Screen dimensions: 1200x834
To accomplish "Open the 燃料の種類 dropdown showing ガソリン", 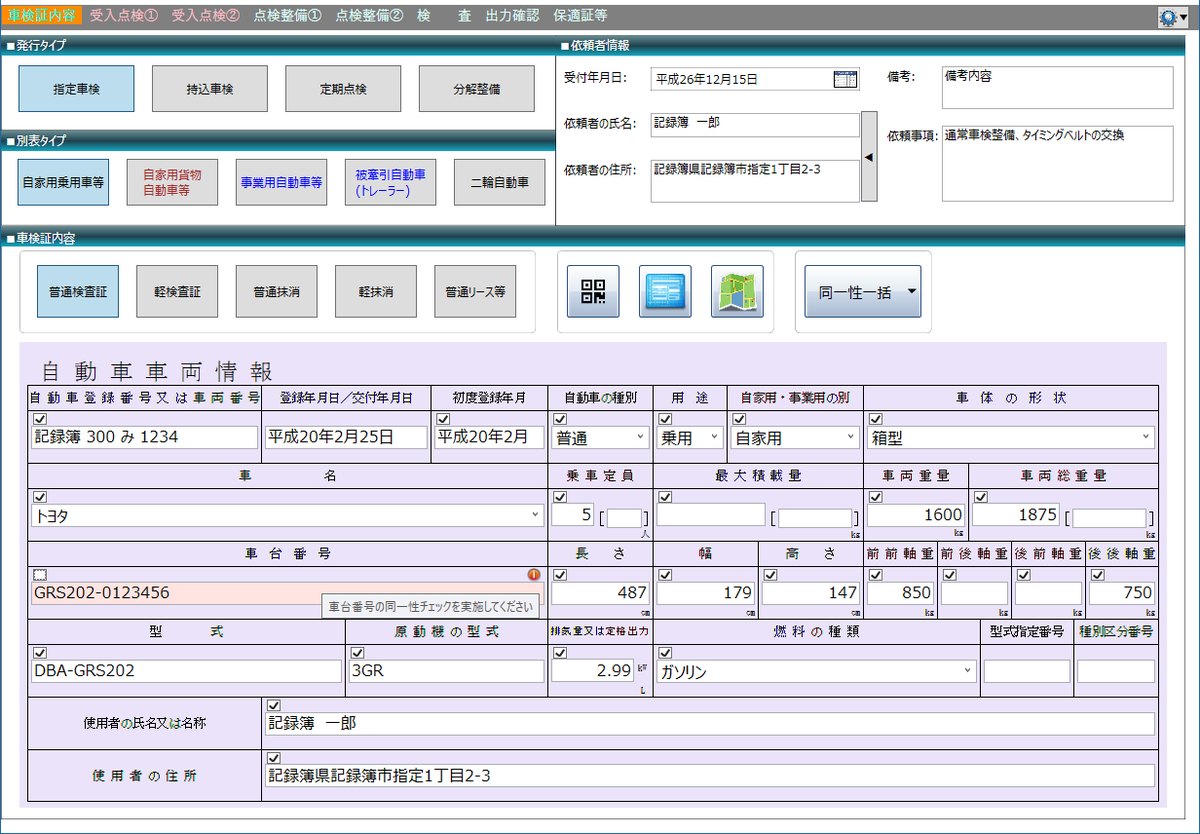I will (x=817, y=672).
